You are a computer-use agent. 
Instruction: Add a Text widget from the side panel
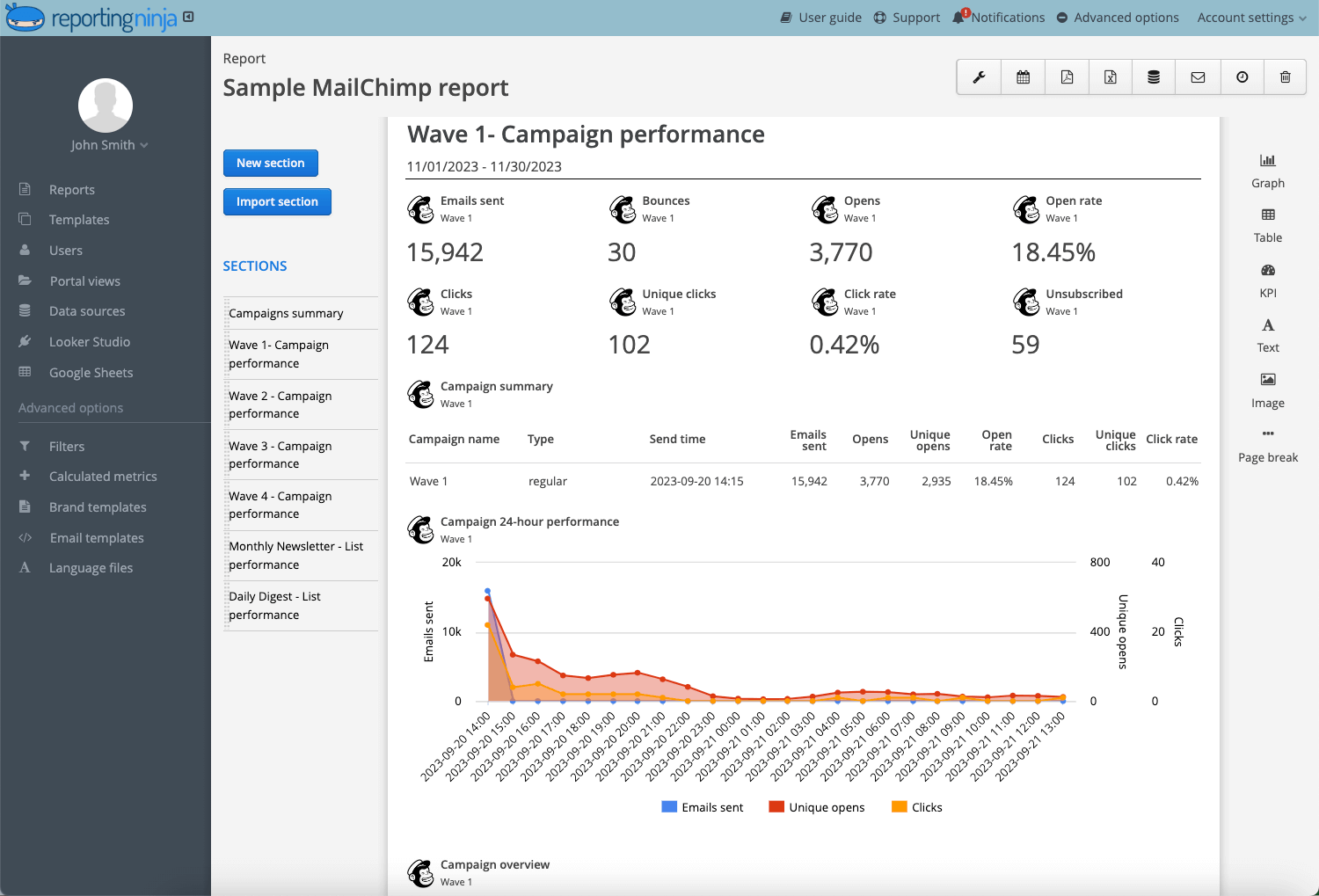(x=1268, y=336)
